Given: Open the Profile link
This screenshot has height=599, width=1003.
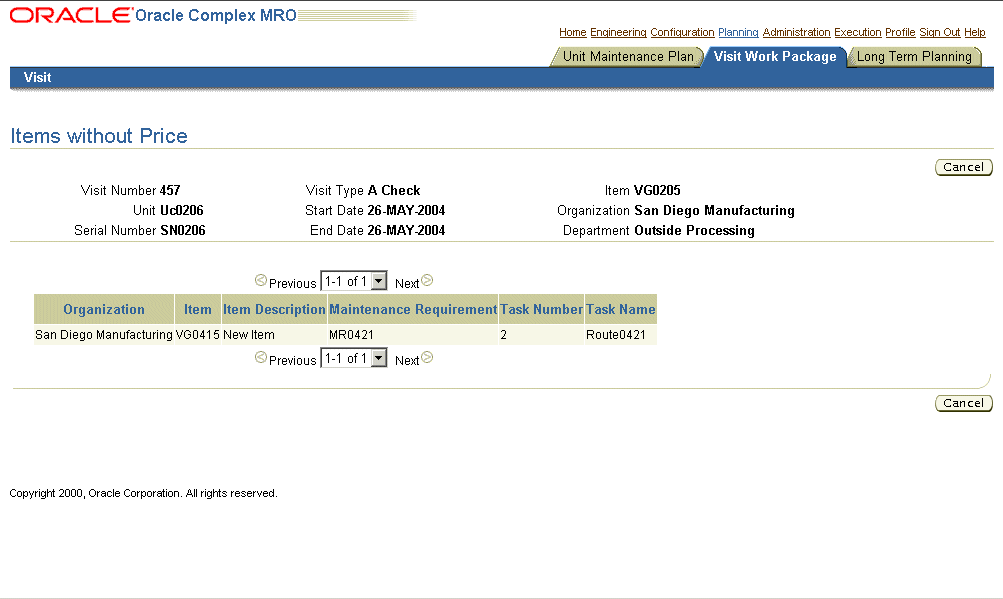Looking at the screenshot, I should point(900,32).
